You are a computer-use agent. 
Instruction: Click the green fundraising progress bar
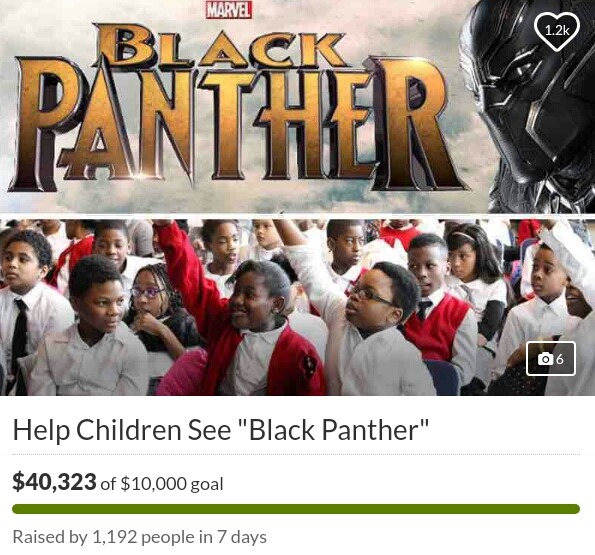[296, 509]
